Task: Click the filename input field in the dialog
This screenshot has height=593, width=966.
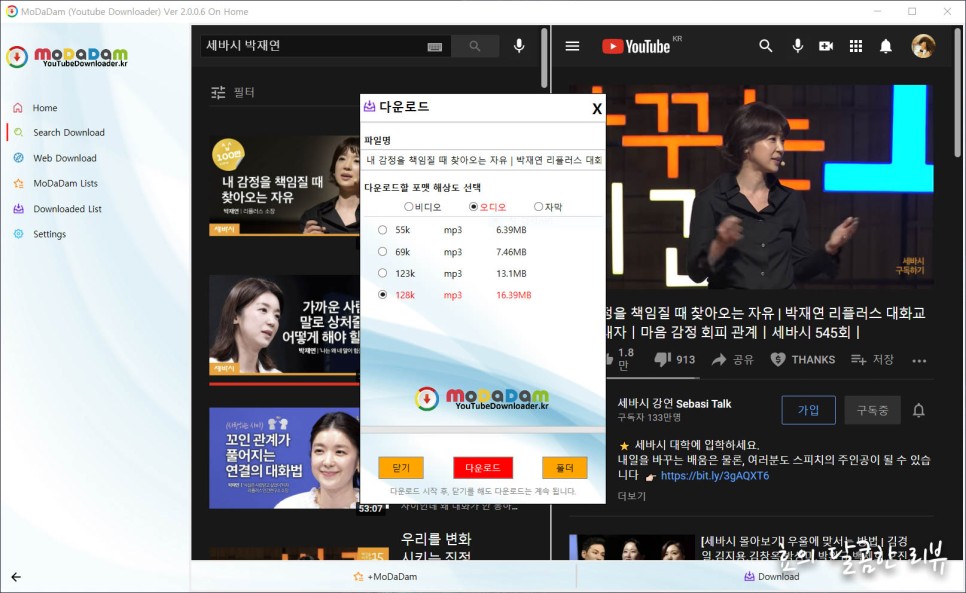Action: pos(483,161)
